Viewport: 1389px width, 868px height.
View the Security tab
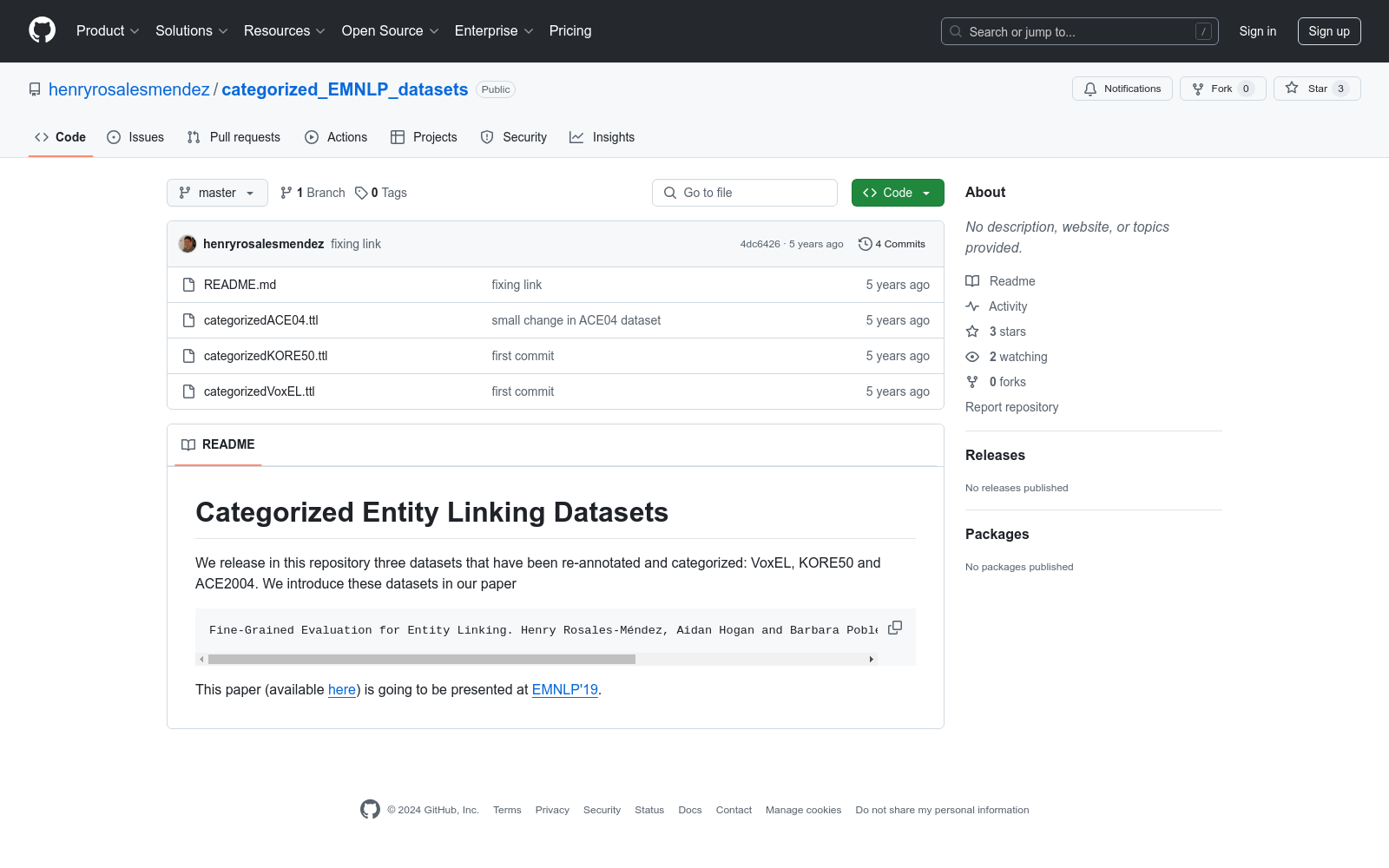point(514,137)
